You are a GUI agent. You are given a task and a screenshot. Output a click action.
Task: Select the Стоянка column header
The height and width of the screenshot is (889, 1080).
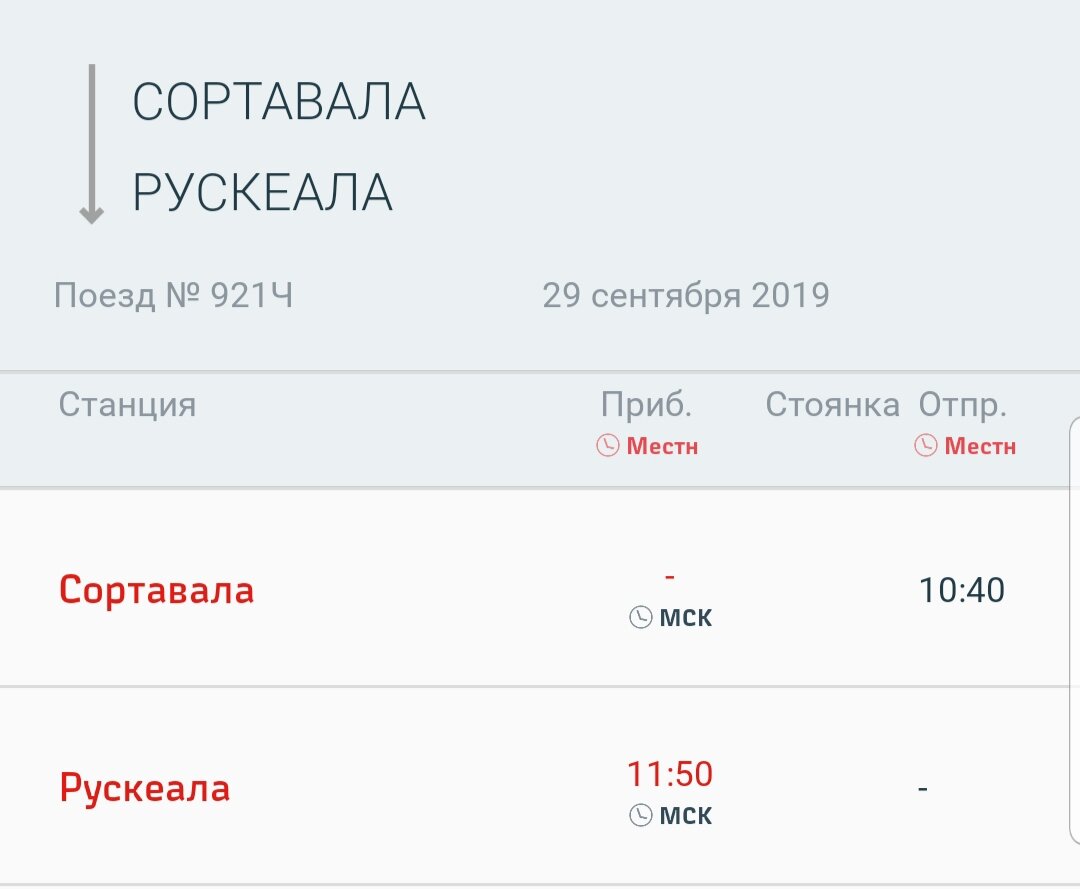833,404
